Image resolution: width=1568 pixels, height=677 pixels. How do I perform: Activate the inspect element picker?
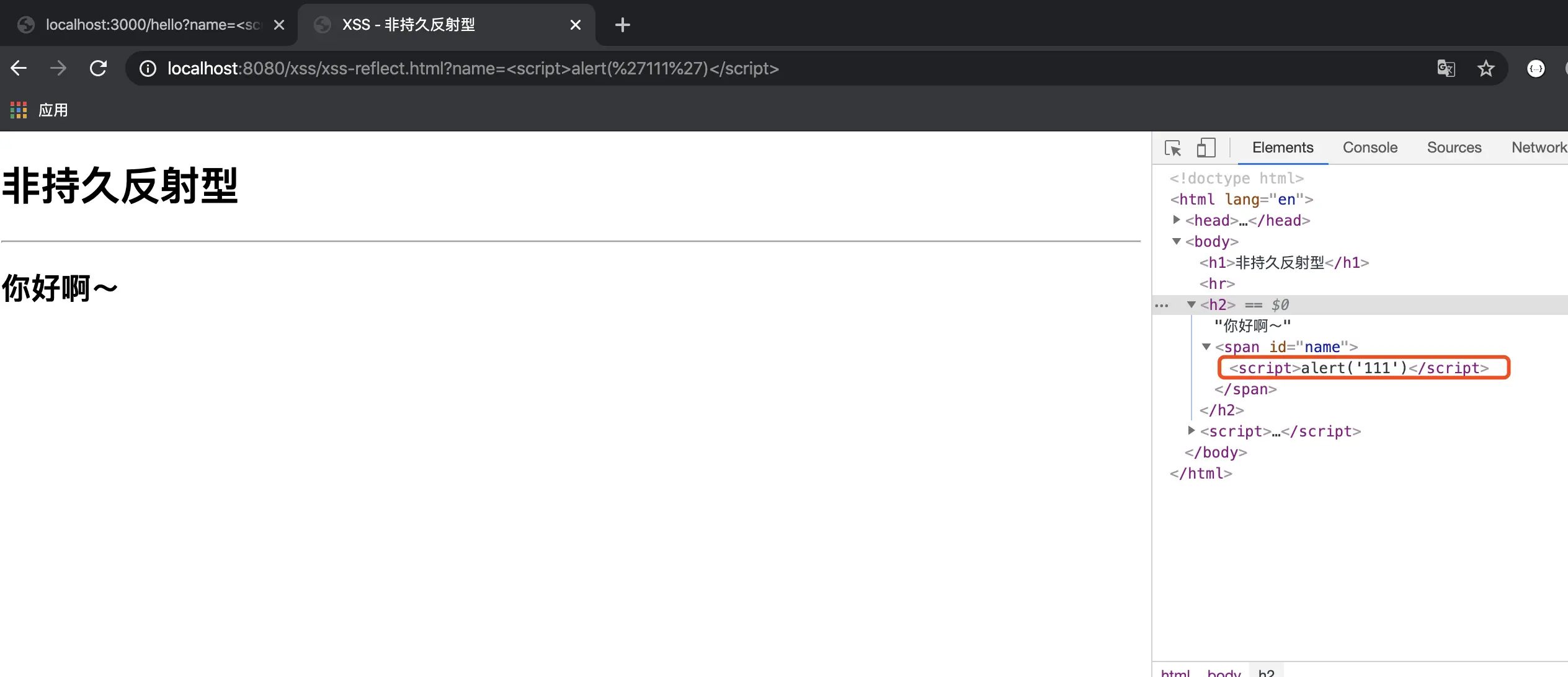1172,148
